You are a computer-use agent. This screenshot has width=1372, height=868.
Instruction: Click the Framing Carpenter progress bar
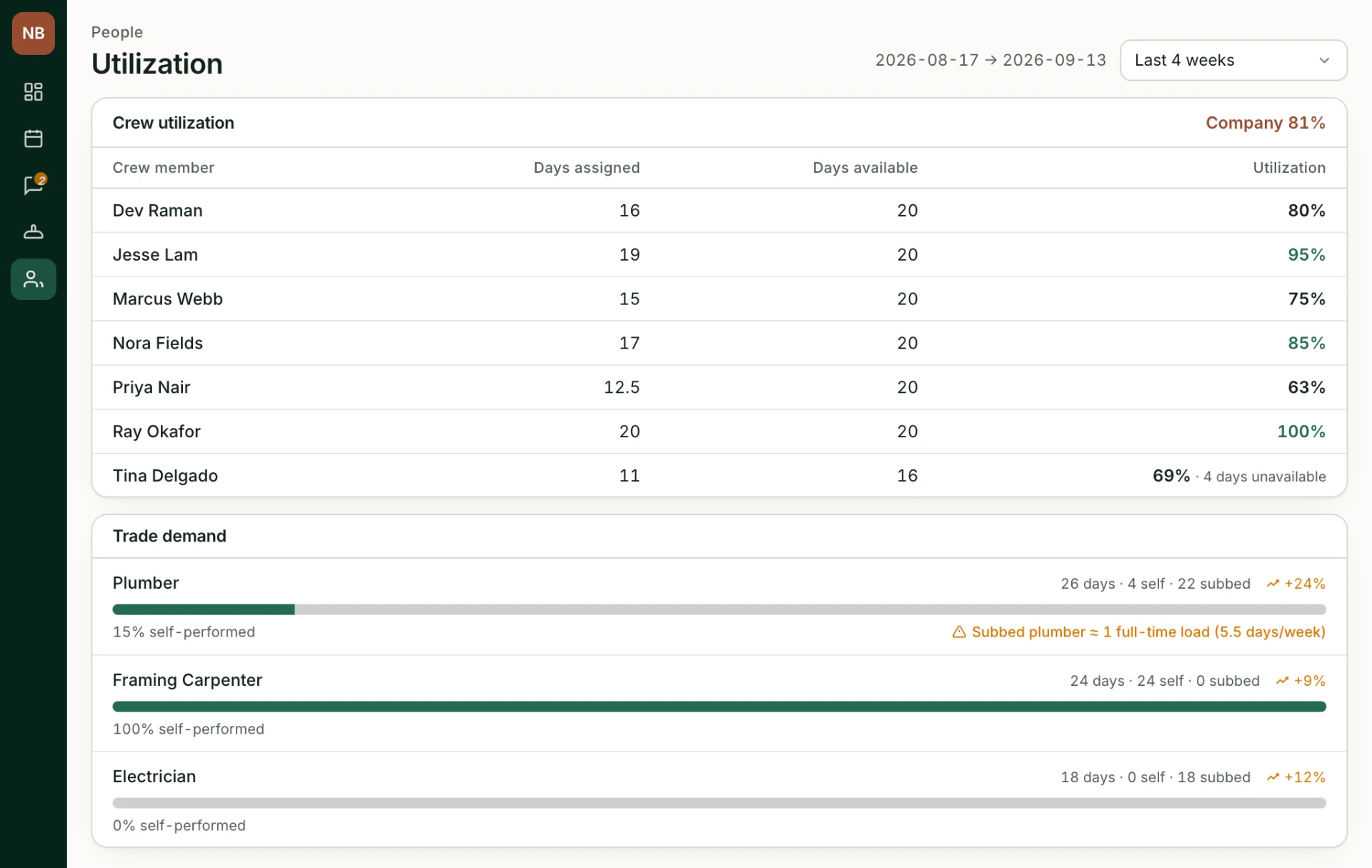[719, 707]
